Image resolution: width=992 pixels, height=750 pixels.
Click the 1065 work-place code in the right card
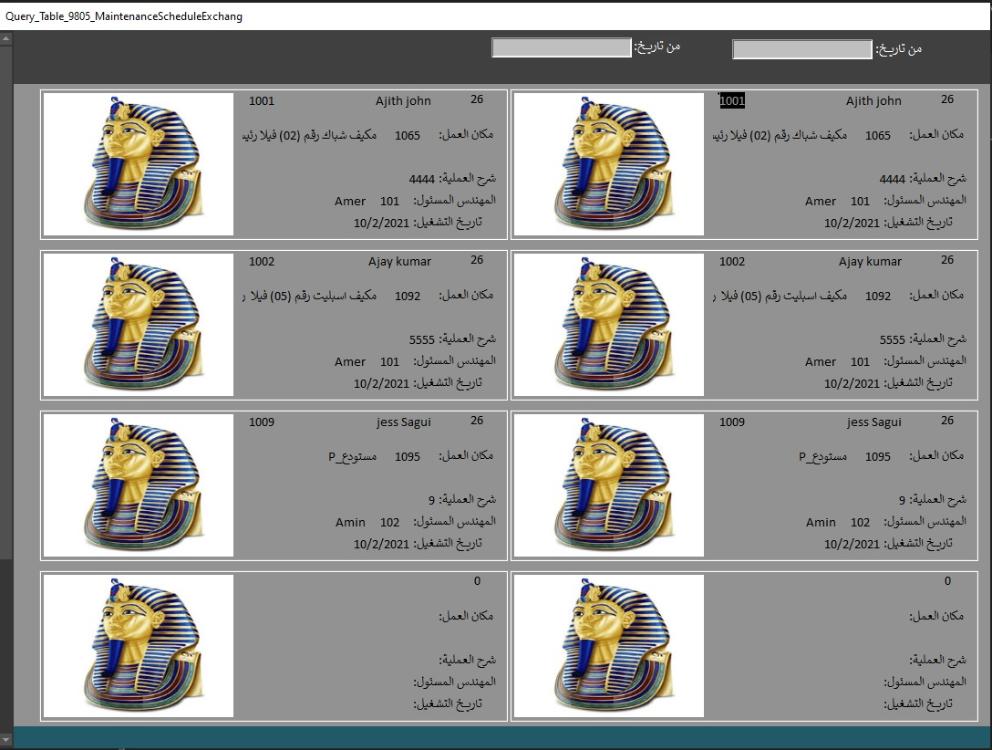pos(878,135)
